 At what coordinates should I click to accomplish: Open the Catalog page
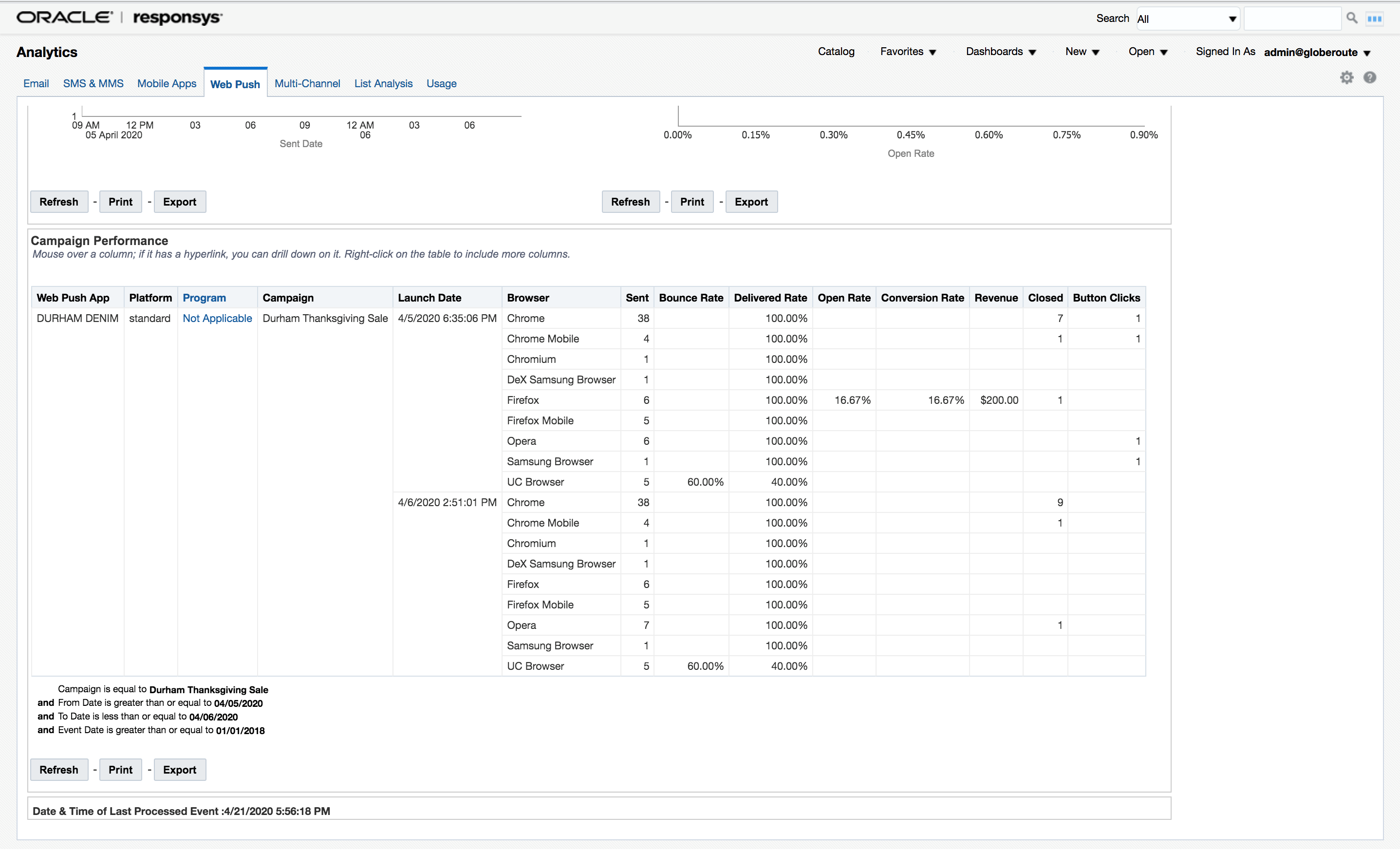(x=836, y=52)
